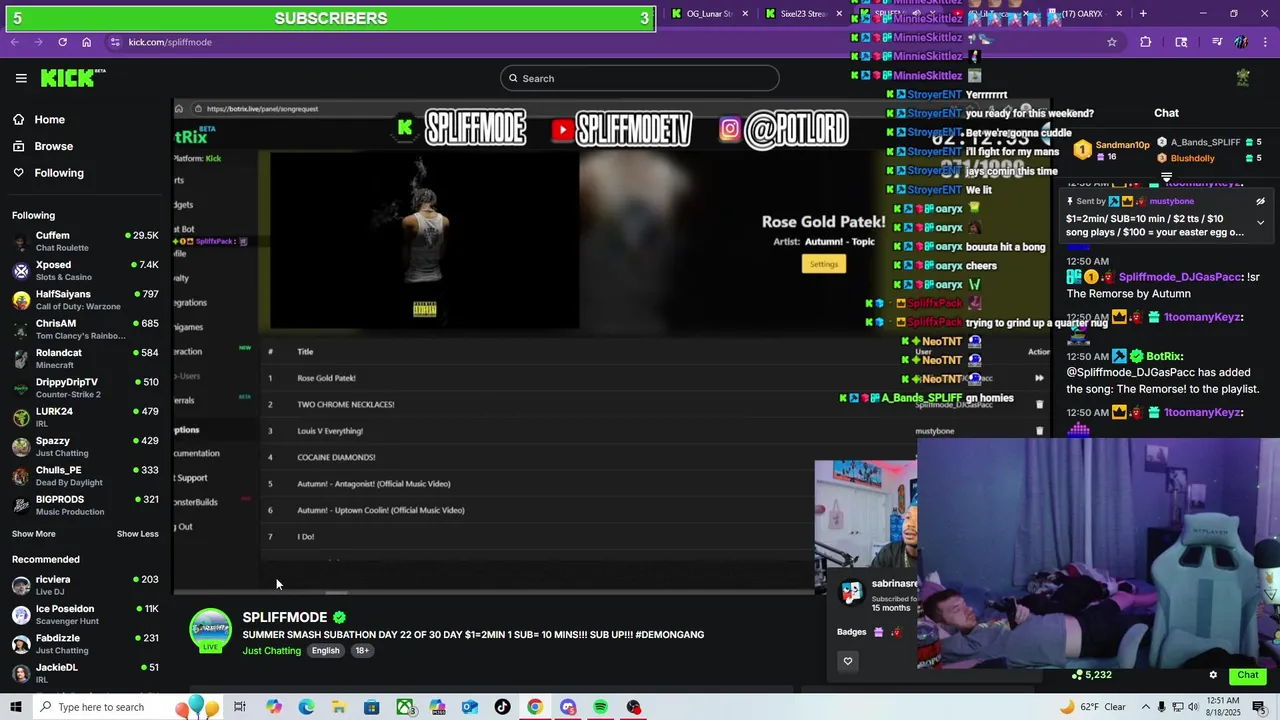Open the chat settings gear icon
Viewport: 1280px width, 720px height.
[1213, 675]
